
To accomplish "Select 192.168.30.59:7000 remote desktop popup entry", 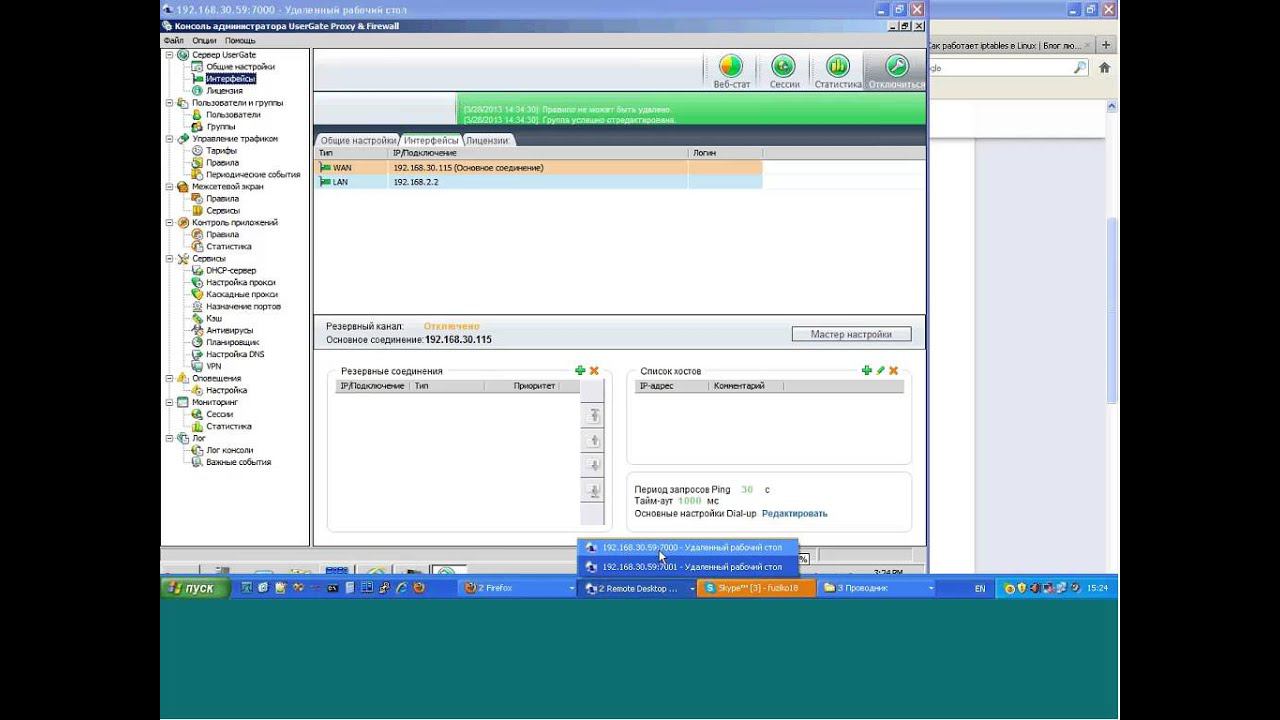I will (688, 547).
